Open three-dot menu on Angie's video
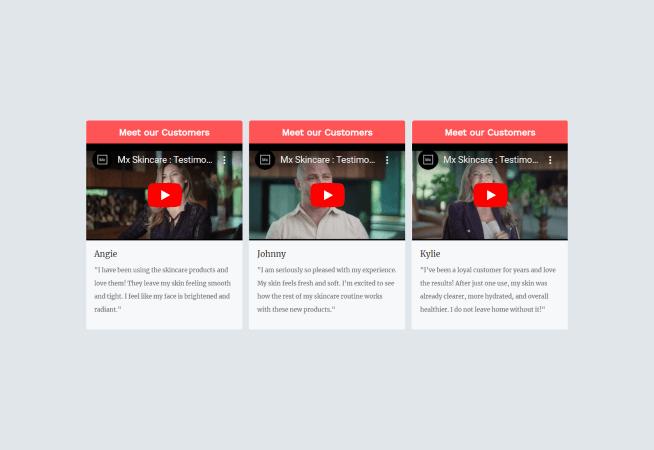Screen dimensions: 654x450 click(224, 159)
